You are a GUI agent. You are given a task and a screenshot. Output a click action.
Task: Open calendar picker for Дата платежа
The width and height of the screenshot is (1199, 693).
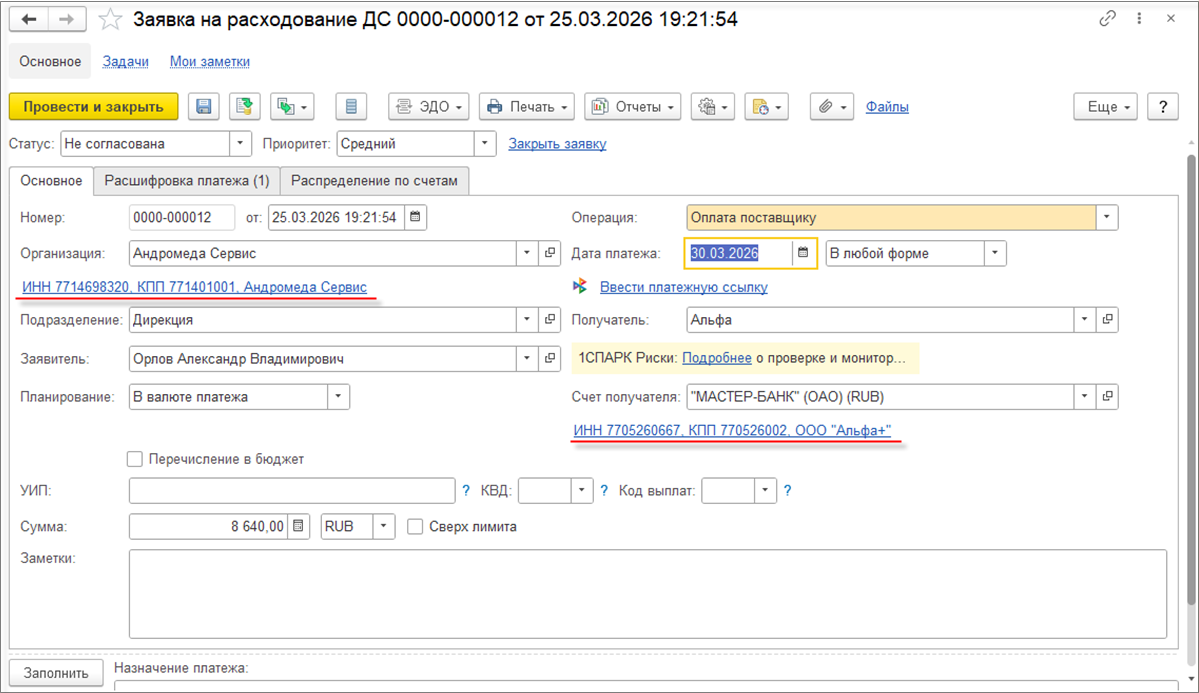tap(802, 253)
